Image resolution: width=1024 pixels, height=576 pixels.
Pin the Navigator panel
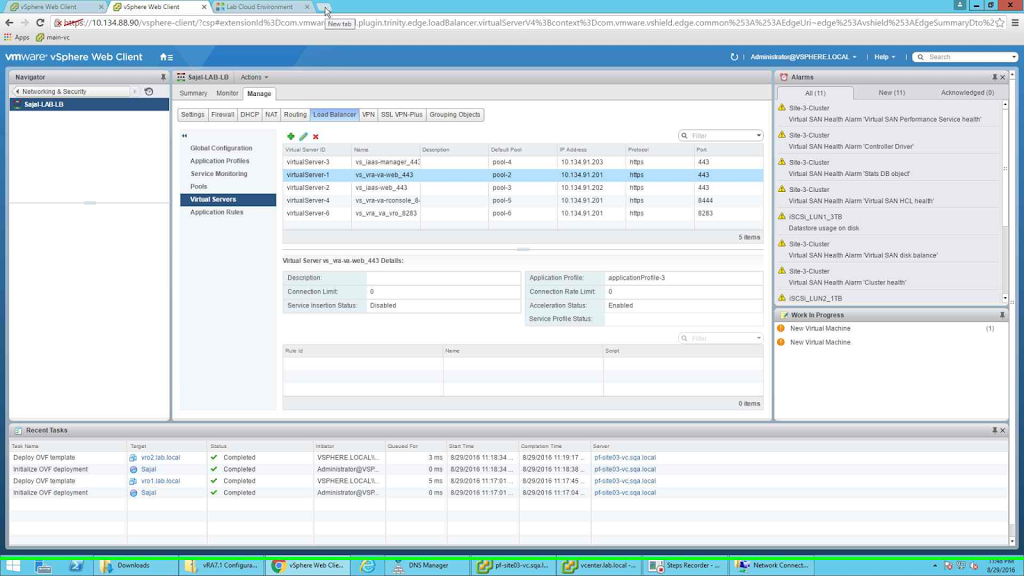pos(163,77)
